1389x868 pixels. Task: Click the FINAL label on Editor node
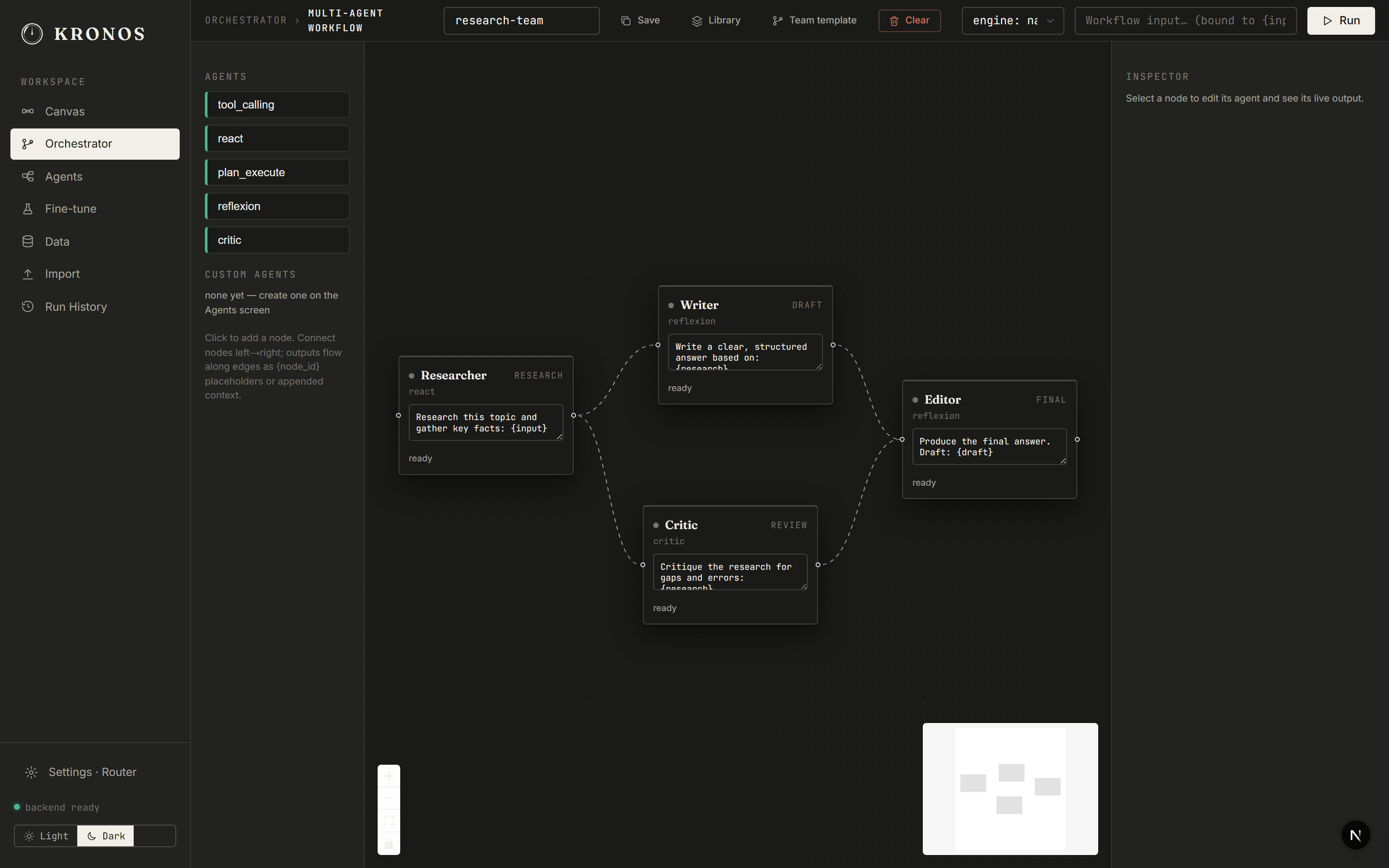1051,400
